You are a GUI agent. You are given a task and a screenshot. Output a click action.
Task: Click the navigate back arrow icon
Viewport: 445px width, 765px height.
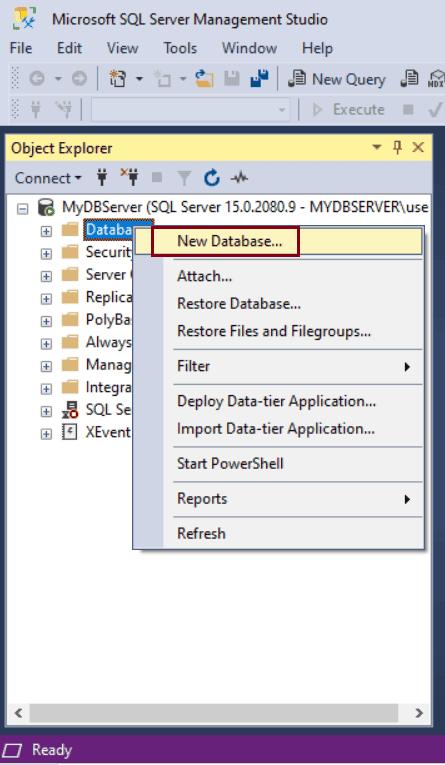coord(37,79)
